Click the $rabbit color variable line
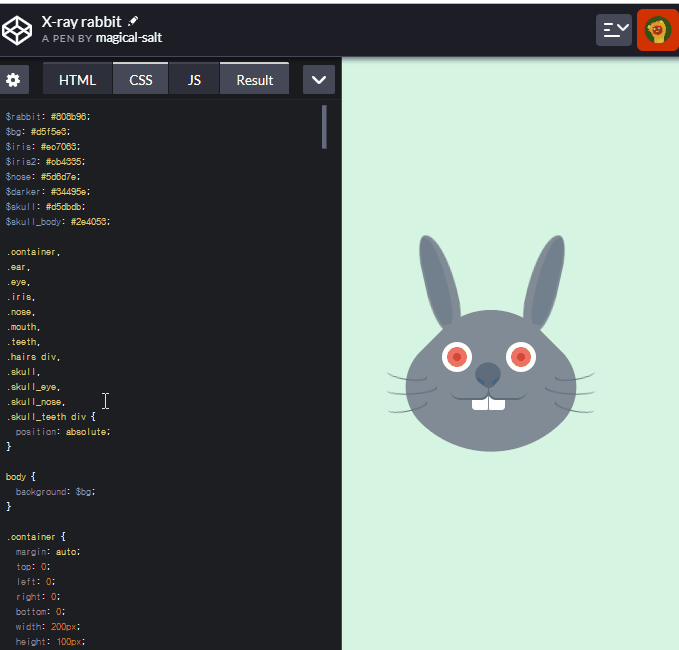Image resolution: width=679 pixels, height=650 pixels. click(x=48, y=116)
